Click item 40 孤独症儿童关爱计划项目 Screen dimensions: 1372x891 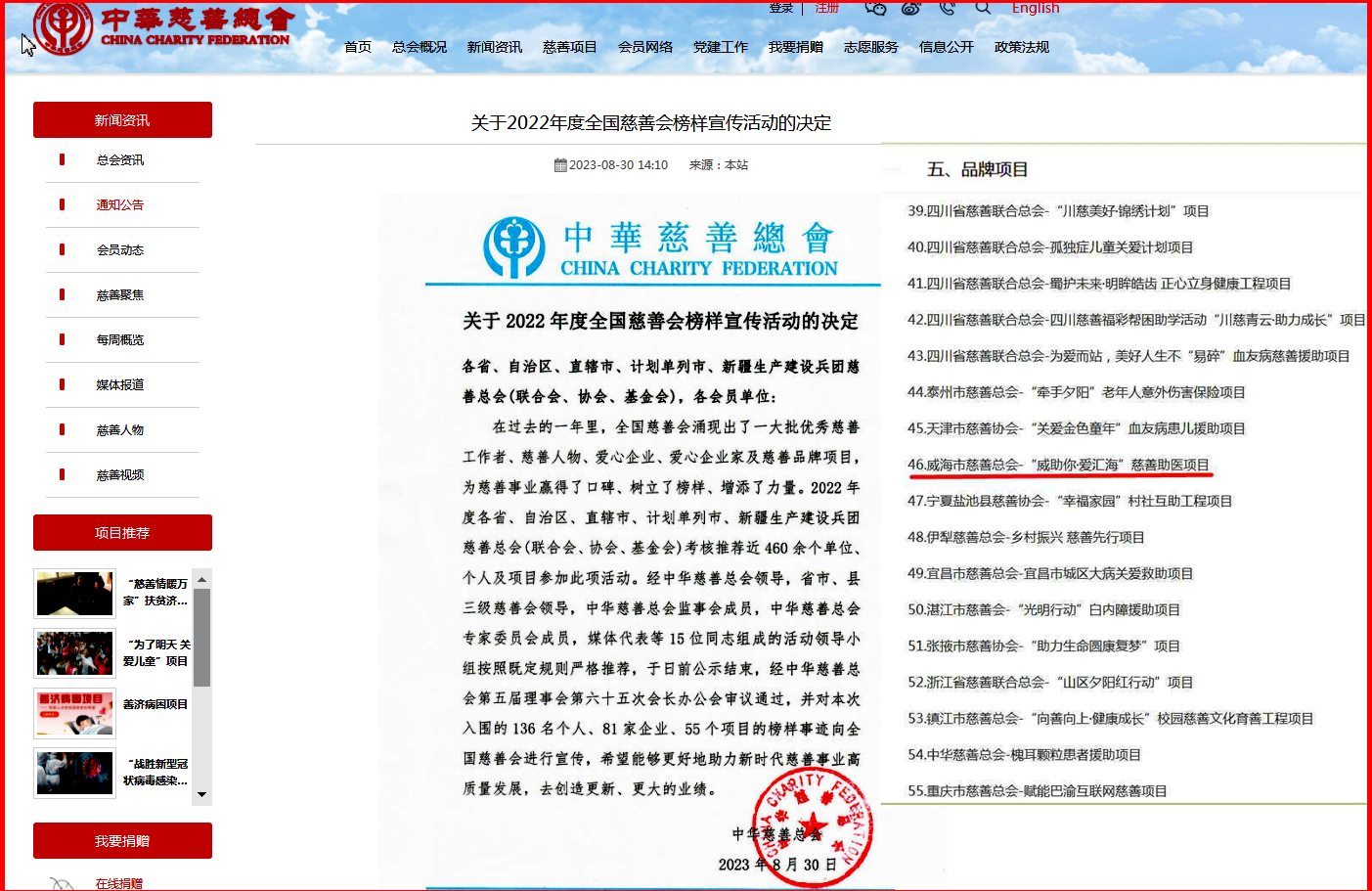pos(1050,247)
